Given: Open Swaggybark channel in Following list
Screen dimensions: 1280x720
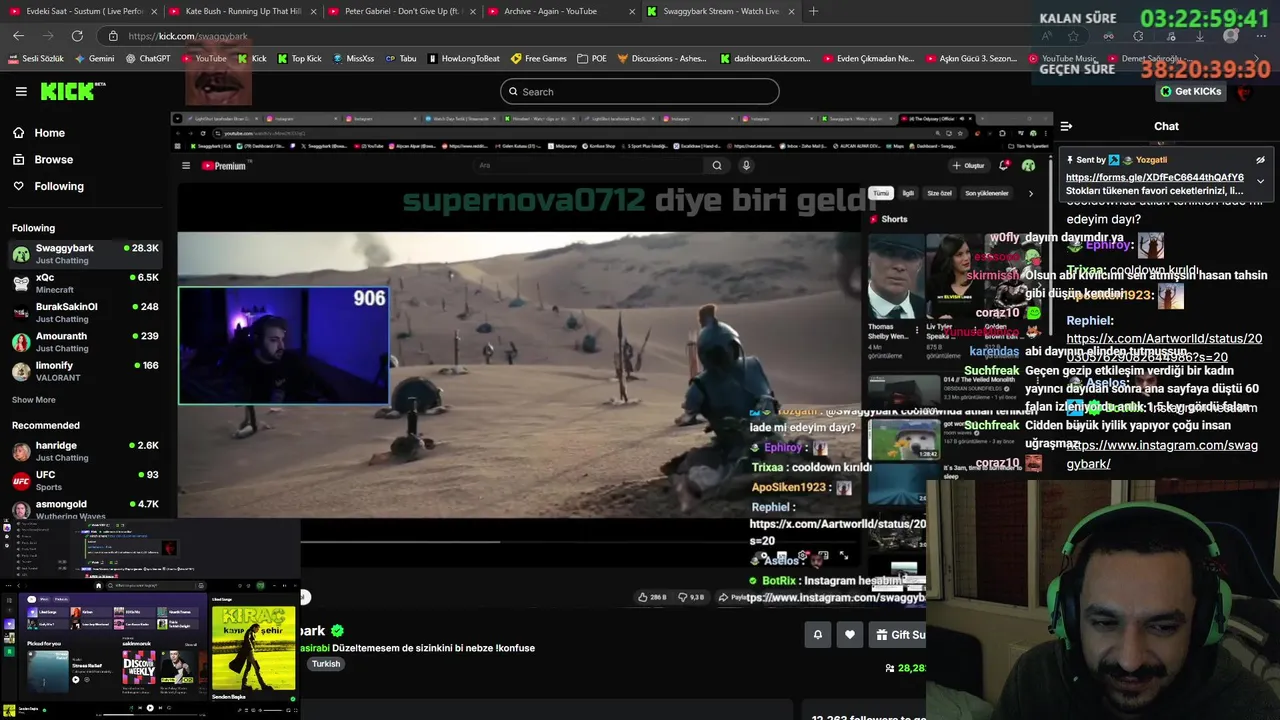Looking at the screenshot, I should pos(85,253).
